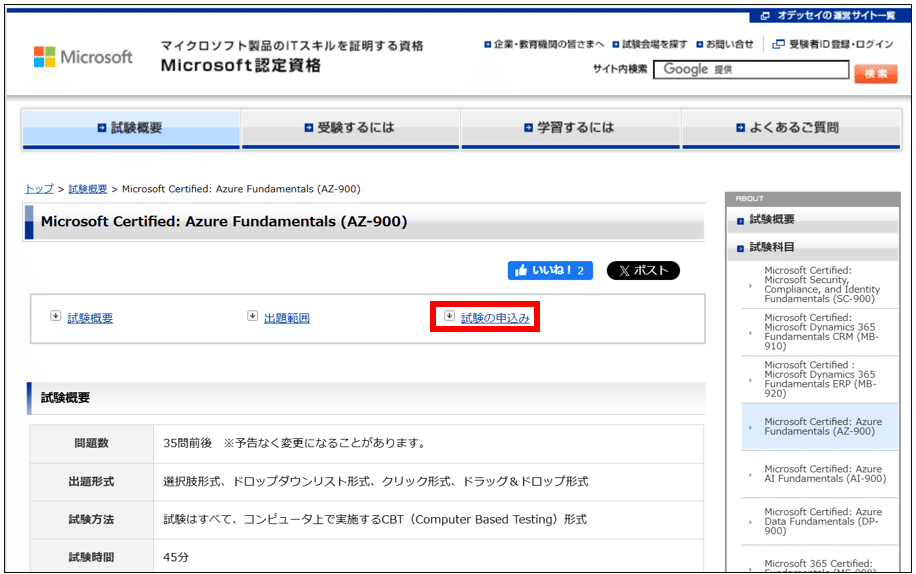The image size is (916, 574).
Task: Click the Microsoft logo
Action: click(83, 57)
